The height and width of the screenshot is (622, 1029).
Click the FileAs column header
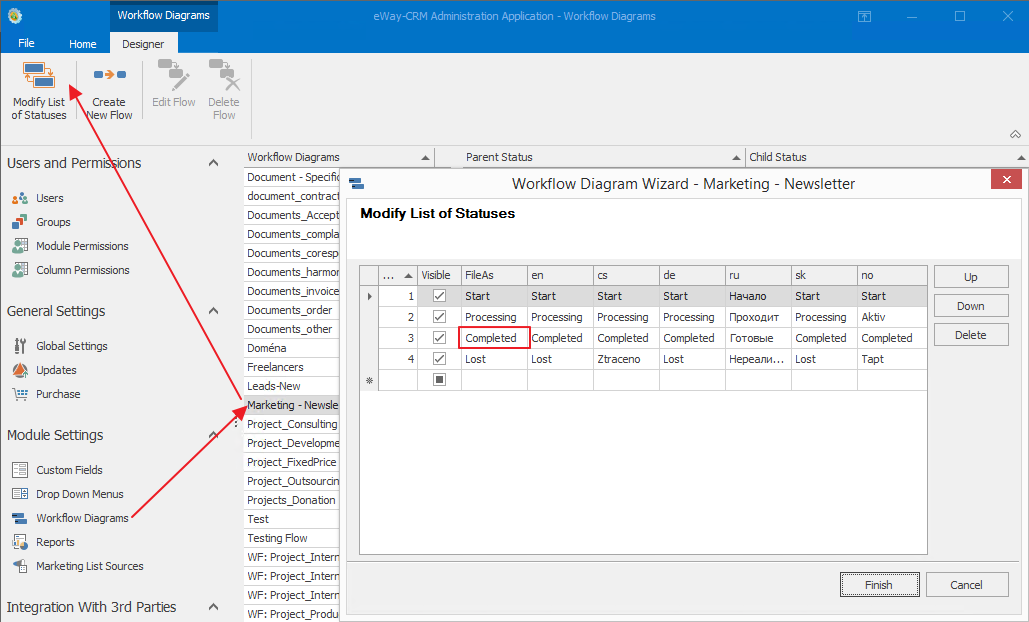point(494,276)
